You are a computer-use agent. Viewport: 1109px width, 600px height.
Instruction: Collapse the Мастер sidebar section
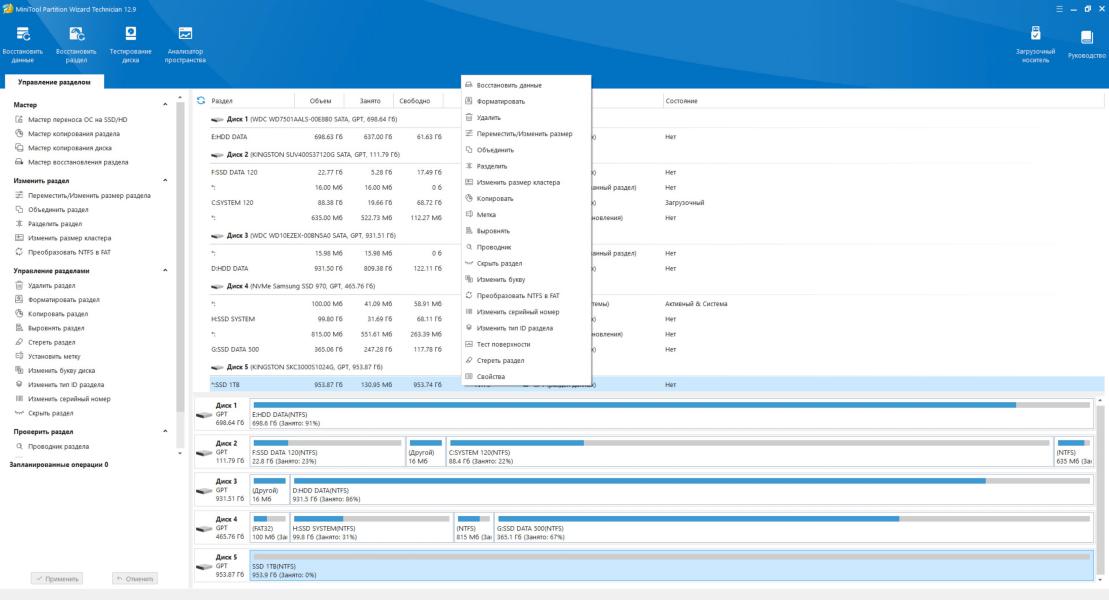165,105
